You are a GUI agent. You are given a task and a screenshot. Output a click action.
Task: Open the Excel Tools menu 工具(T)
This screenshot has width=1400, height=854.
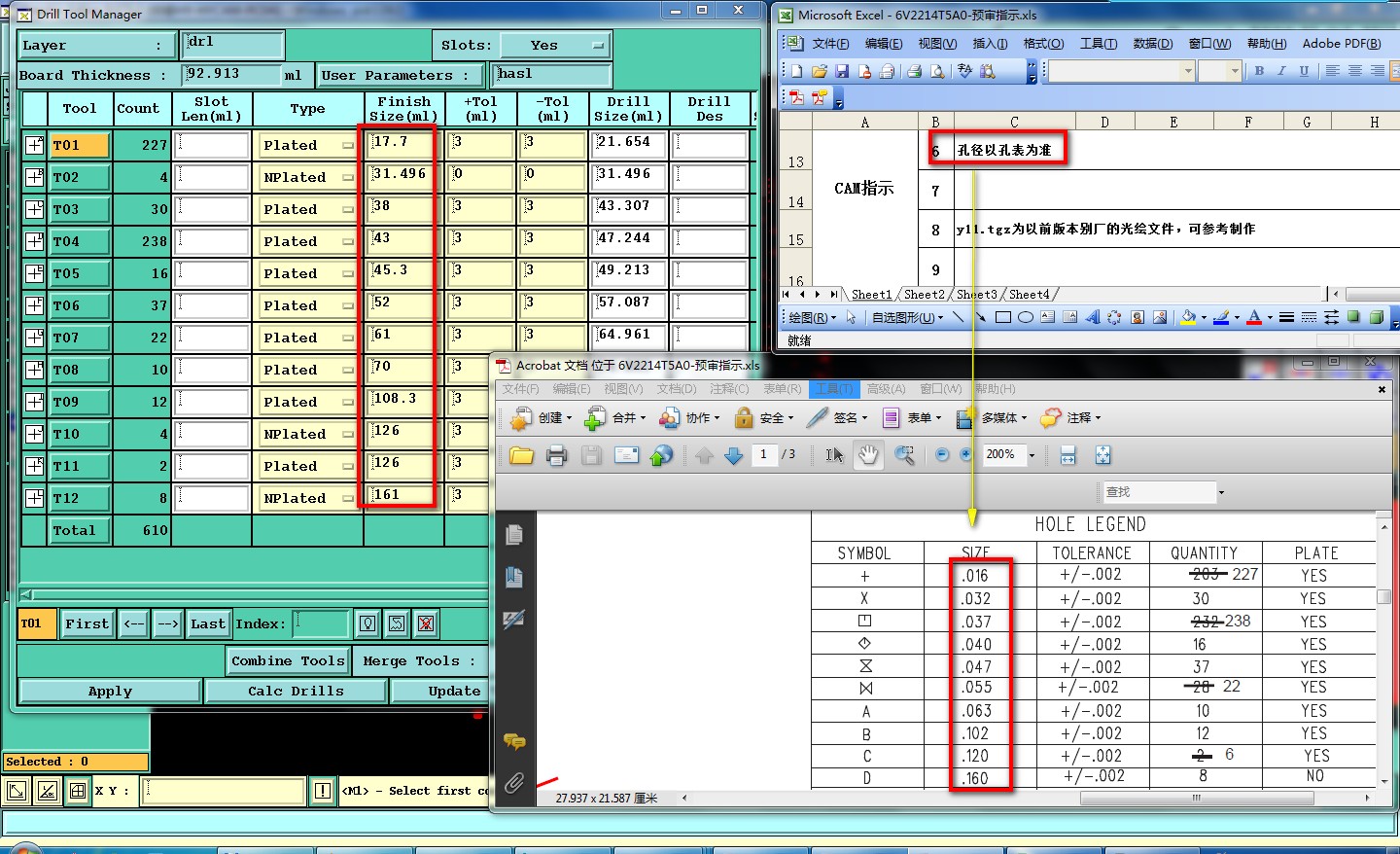click(1099, 44)
